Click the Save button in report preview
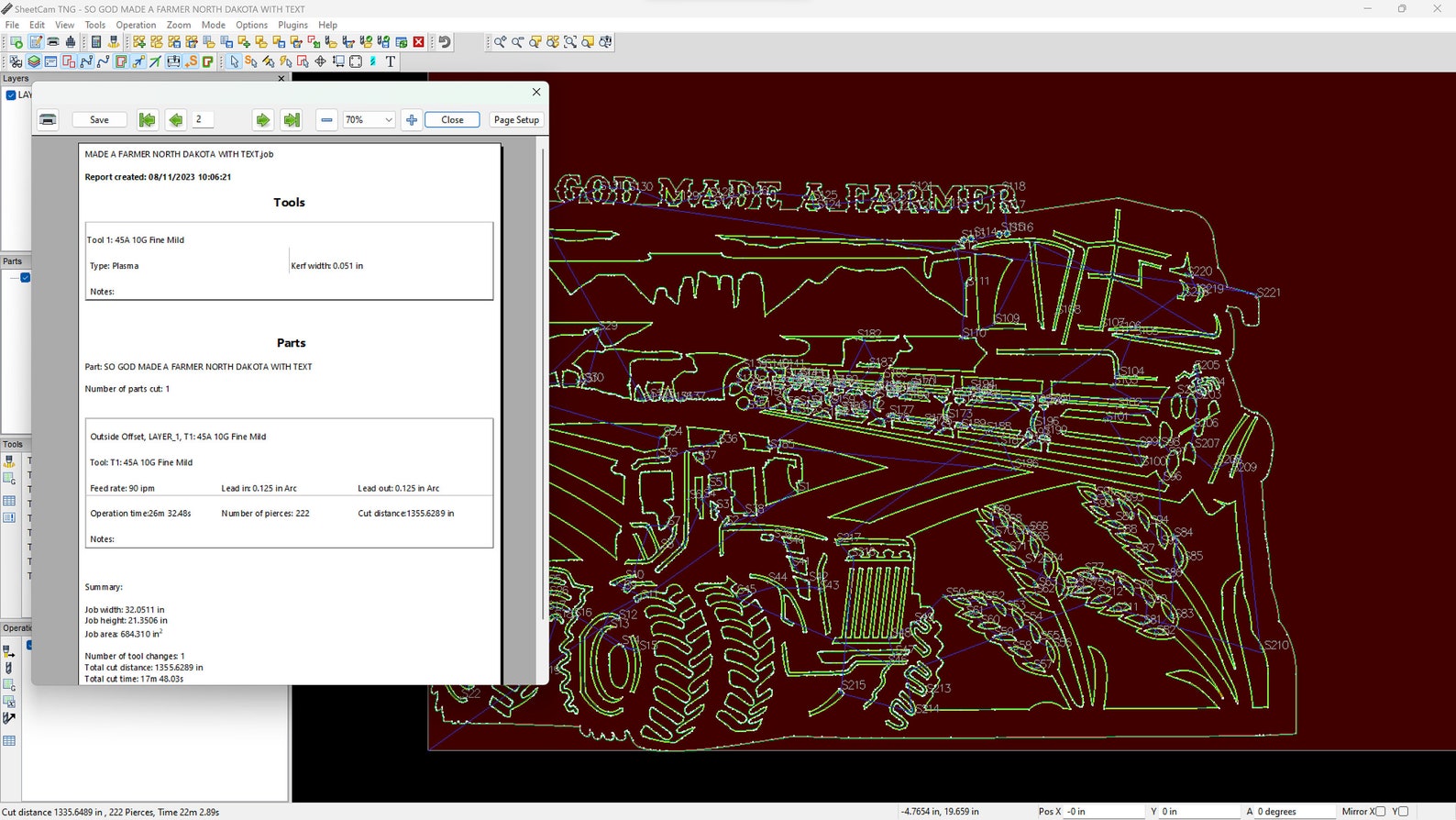1456x820 pixels. 99,120
